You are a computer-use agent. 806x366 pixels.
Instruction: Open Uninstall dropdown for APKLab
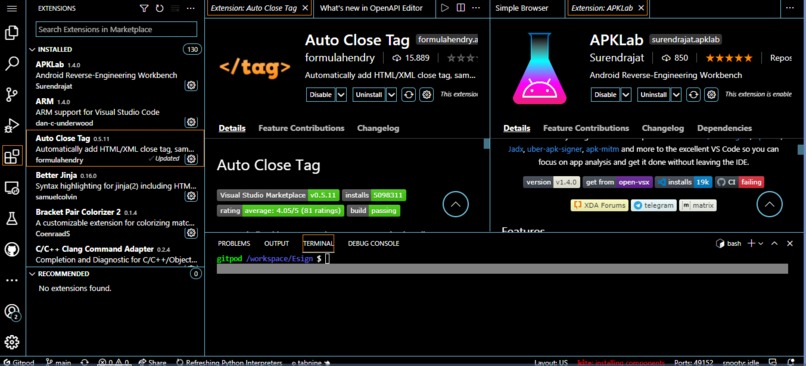click(676, 95)
